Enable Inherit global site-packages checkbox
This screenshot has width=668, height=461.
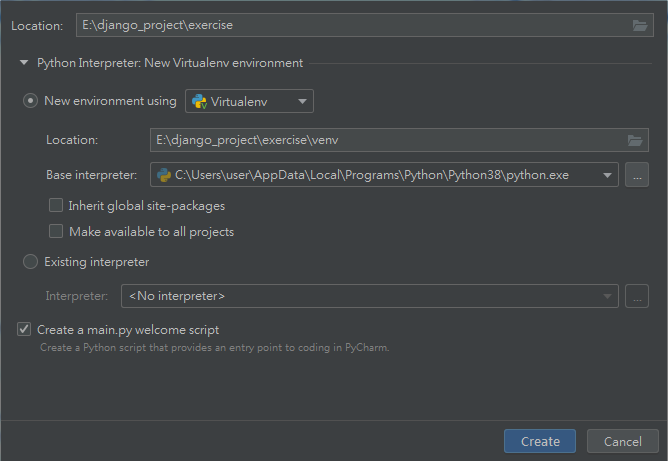click(x=56, y=206)
